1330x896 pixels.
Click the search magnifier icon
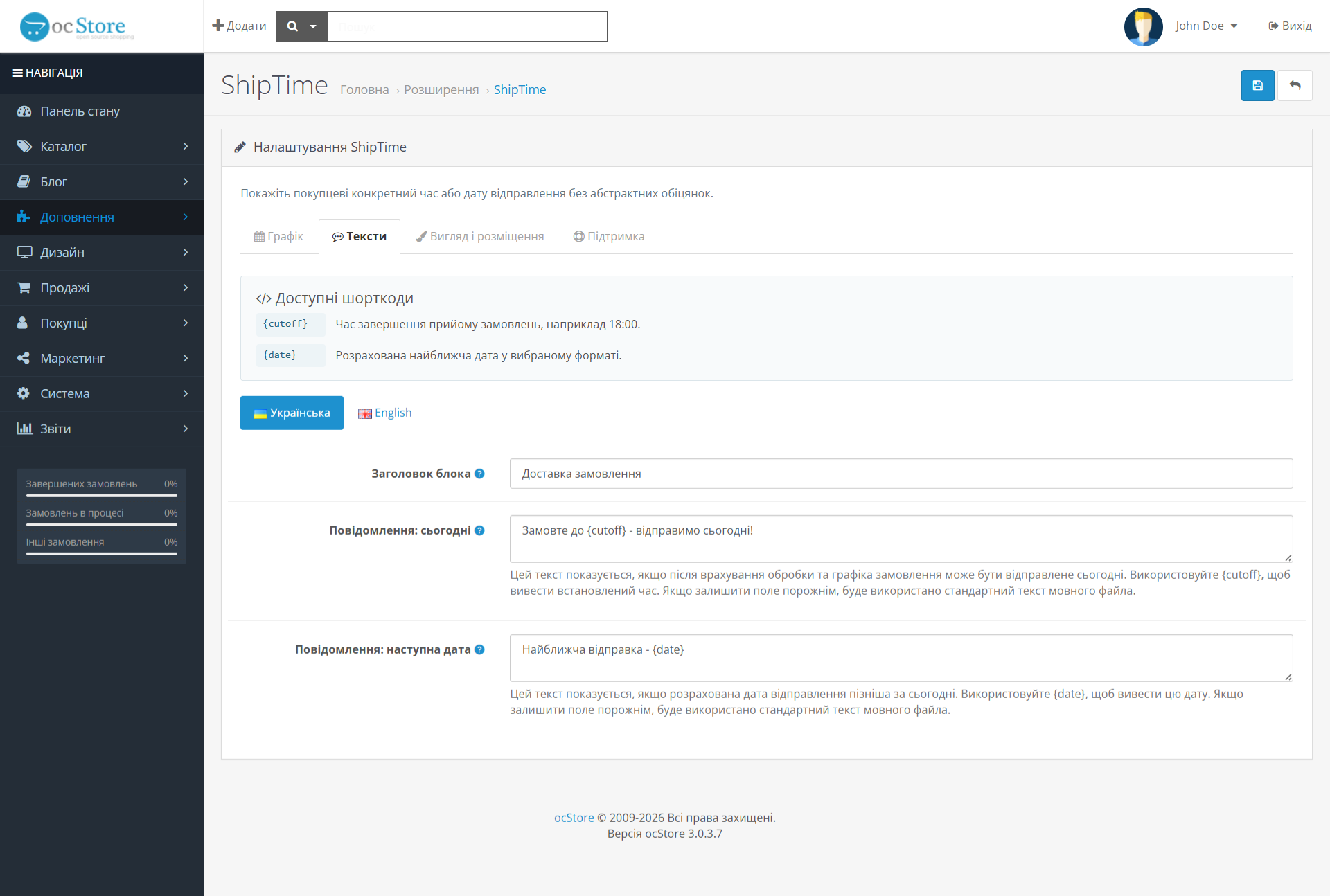pyautogui.click(x=292, y=26)
